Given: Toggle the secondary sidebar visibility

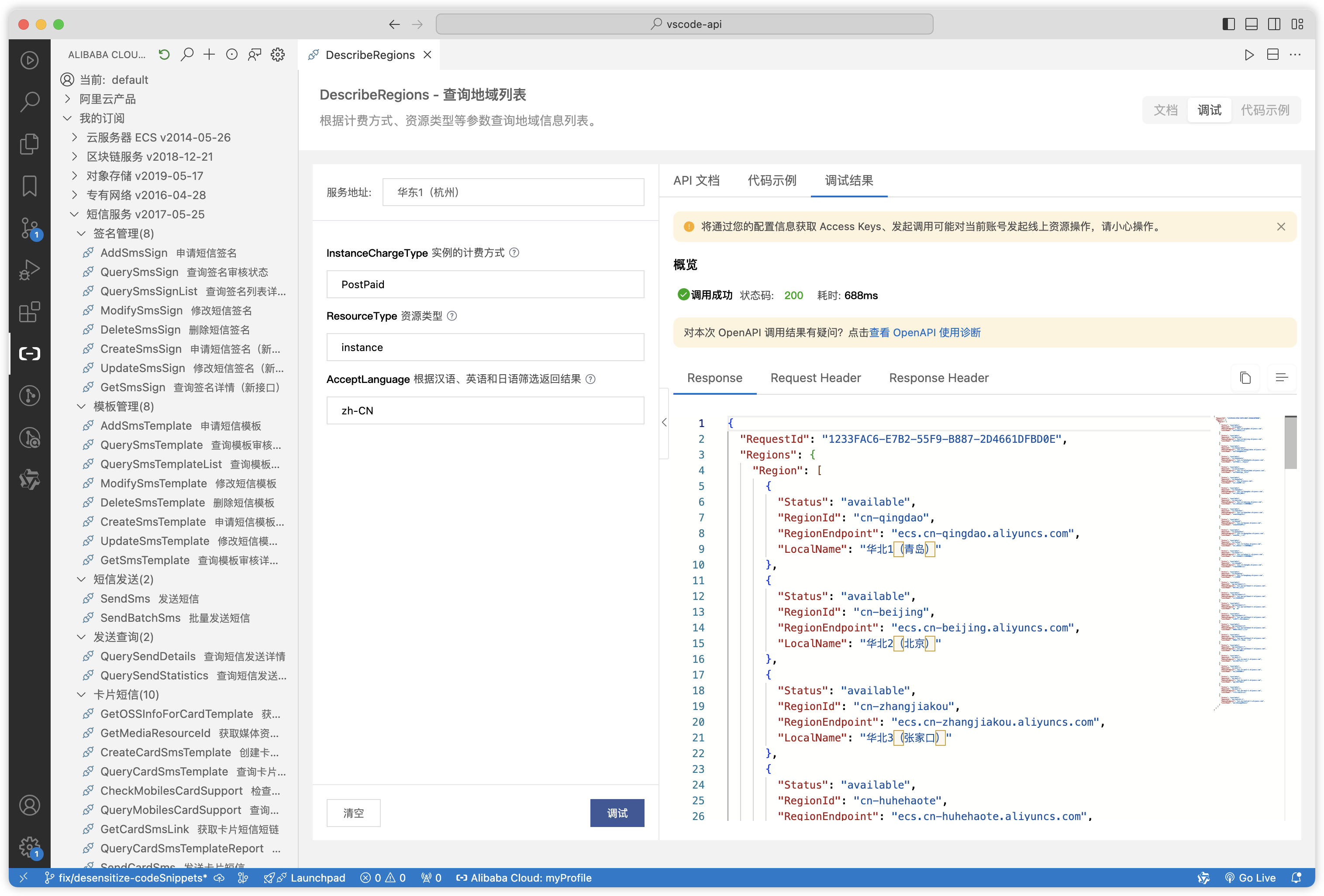Looking at the screenshot, I should coord(1274,24).
